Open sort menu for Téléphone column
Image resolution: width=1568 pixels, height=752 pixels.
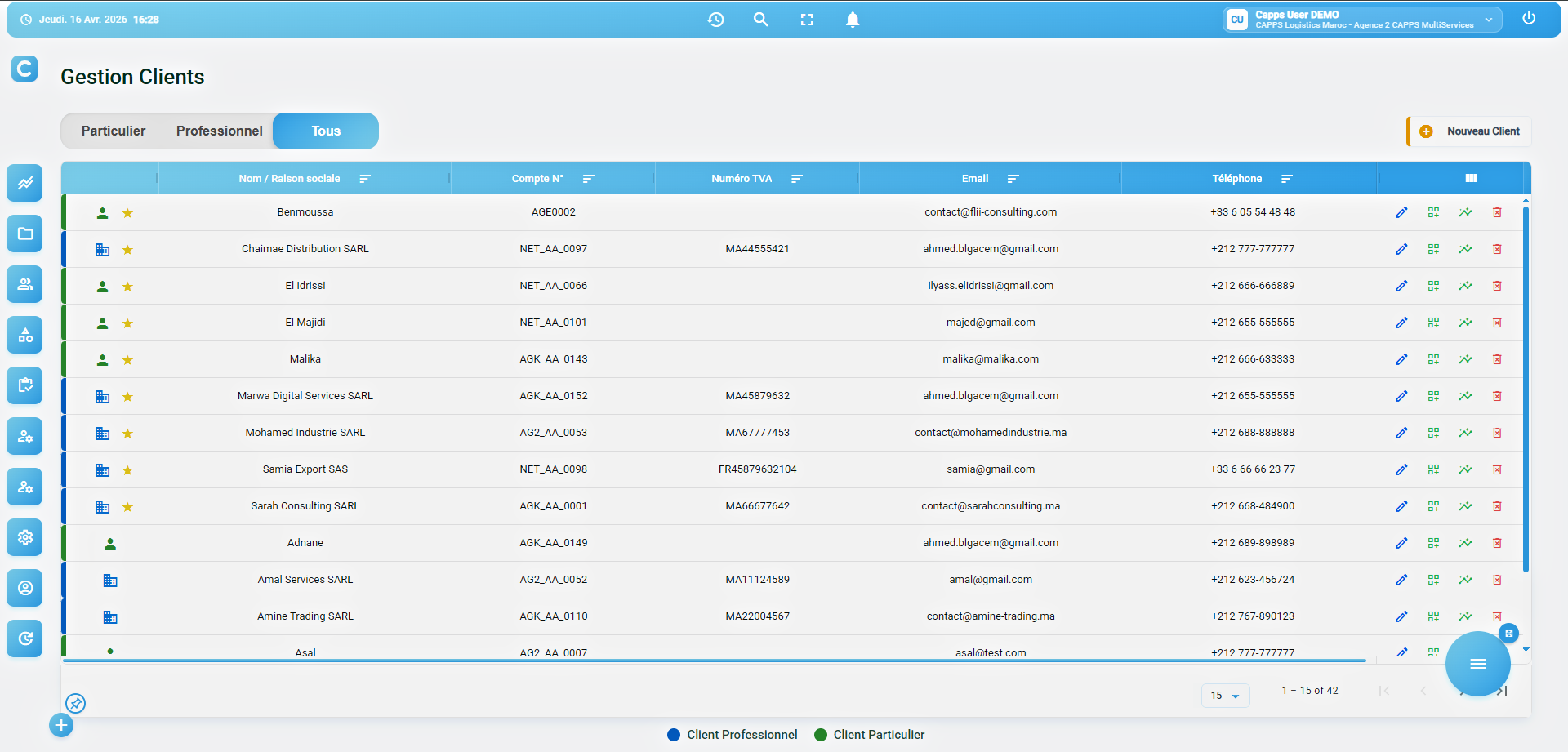pos(1287,179)
